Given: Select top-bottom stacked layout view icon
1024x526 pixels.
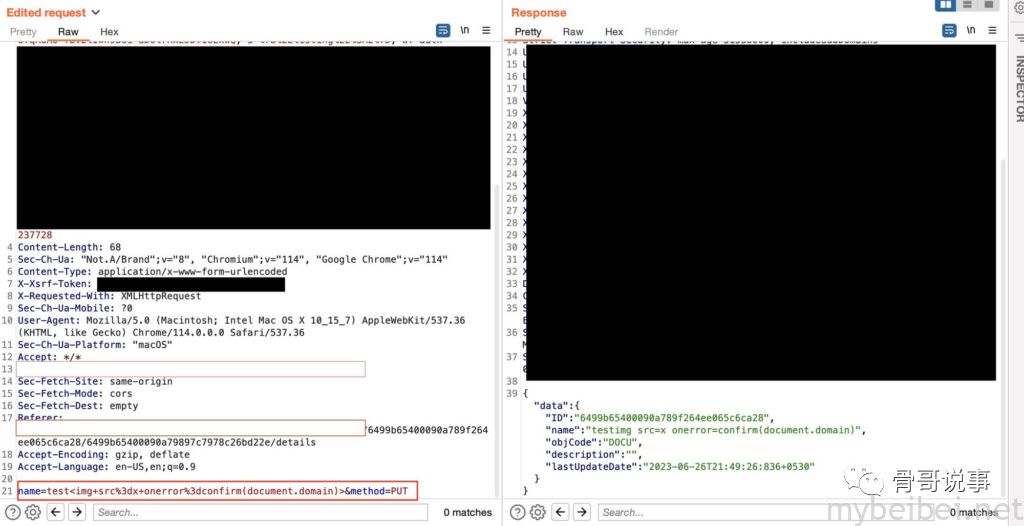Looking at the screenshot, I should click(967, 5).
